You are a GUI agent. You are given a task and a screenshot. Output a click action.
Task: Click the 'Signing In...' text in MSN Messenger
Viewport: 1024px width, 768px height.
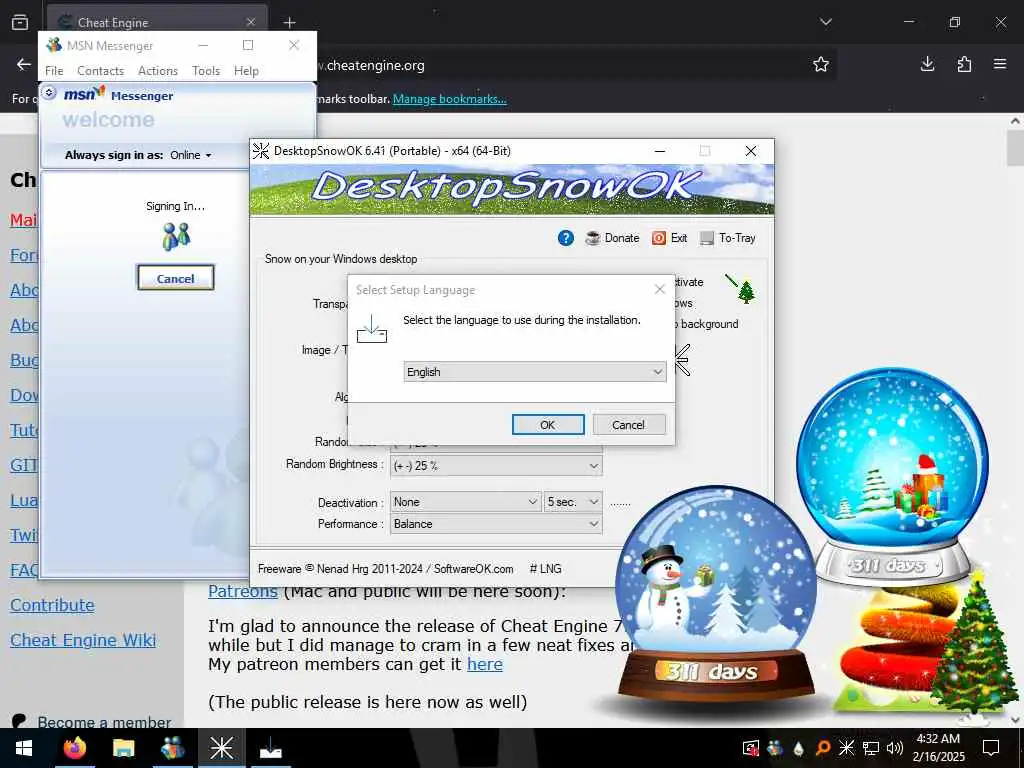click(175, 206)
